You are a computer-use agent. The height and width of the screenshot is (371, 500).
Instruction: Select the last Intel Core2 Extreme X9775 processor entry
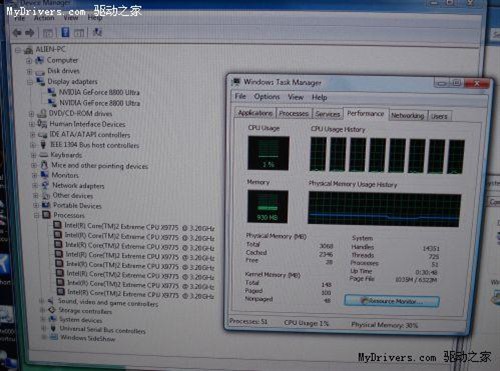pyautogui.click(x=140, y=294)
